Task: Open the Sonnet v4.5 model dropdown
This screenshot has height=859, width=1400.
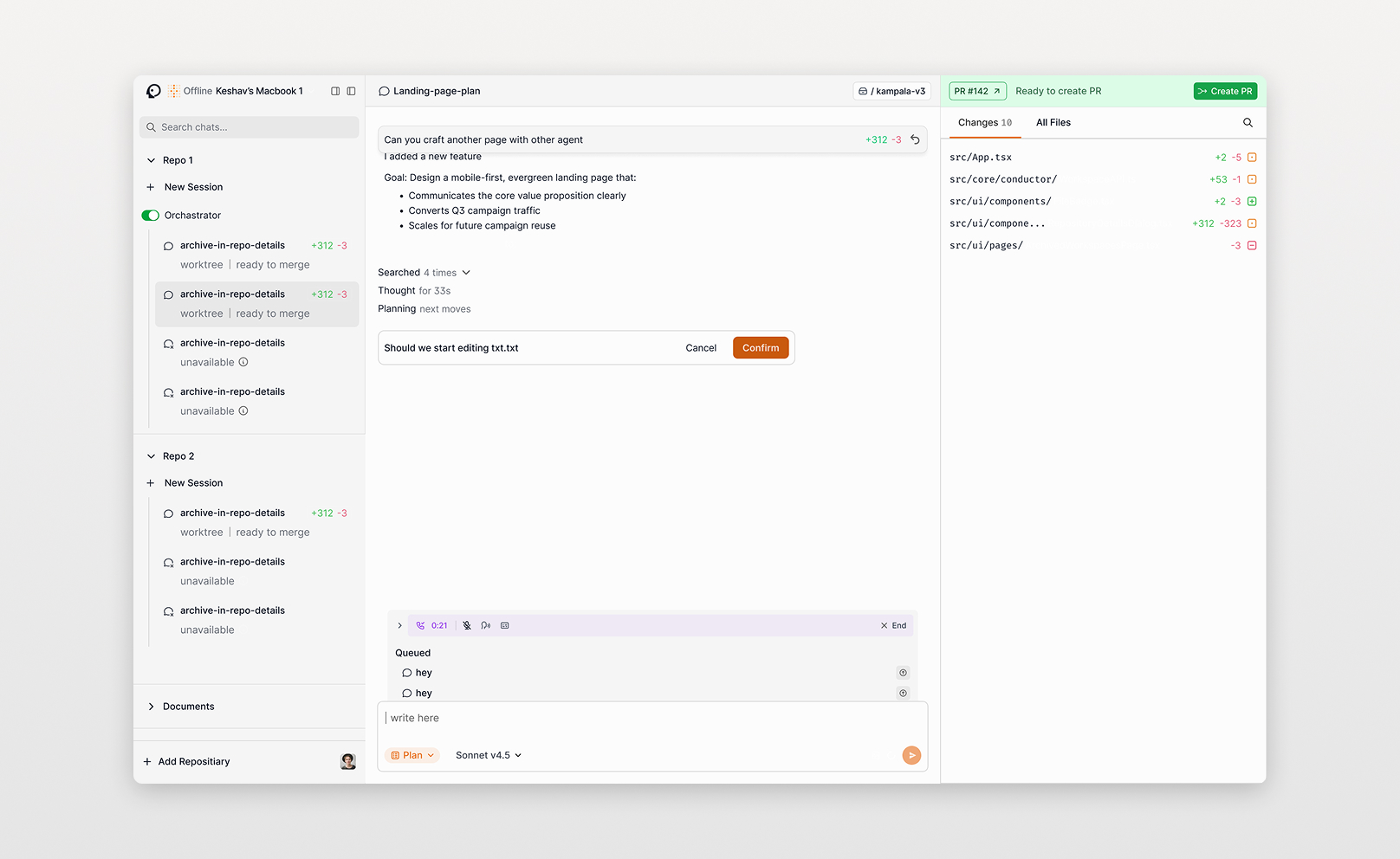Action: [489, 755]
